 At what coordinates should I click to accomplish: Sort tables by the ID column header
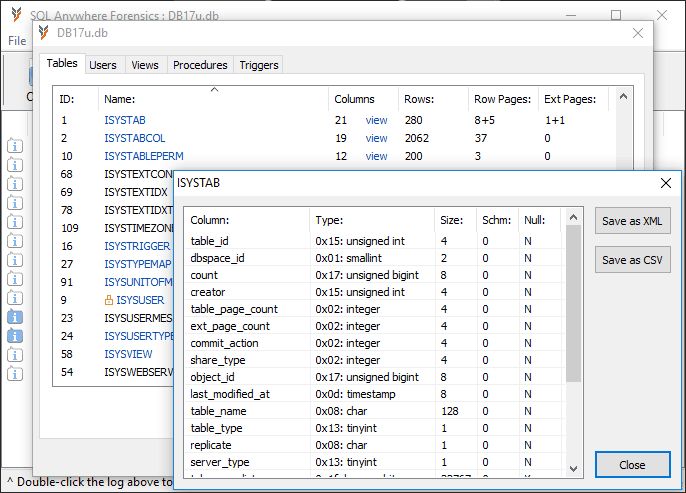tap(76, 99)
